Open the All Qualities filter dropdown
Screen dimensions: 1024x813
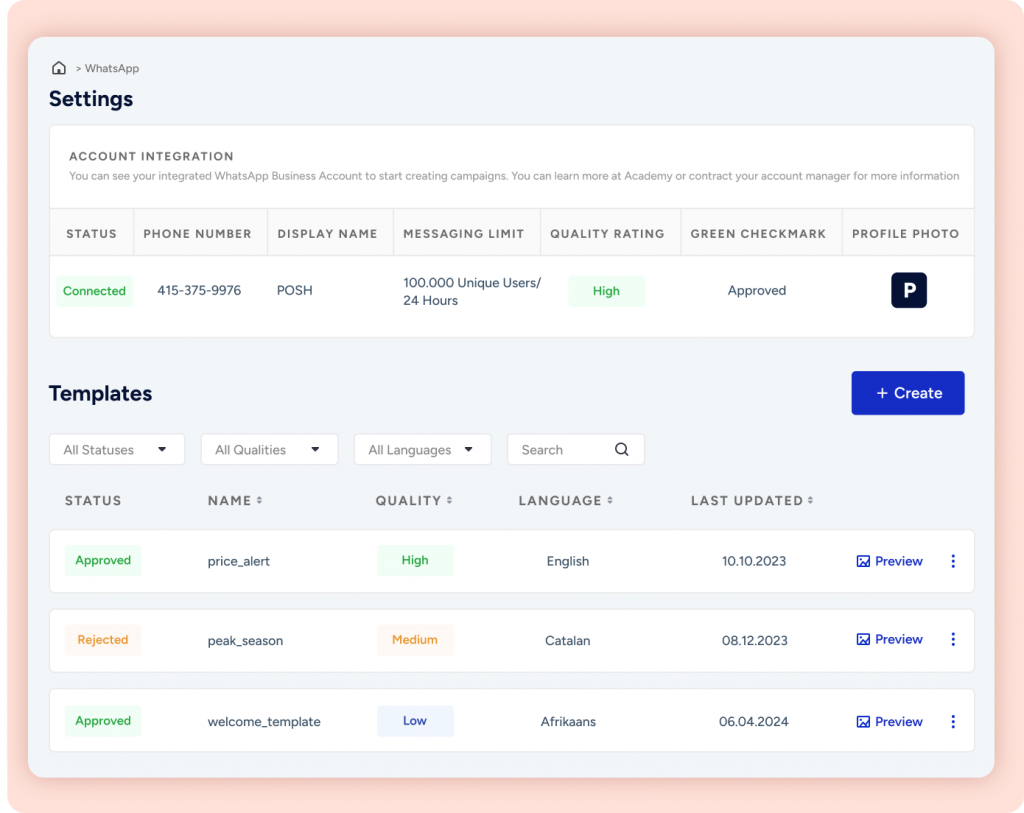coord(269,450)
